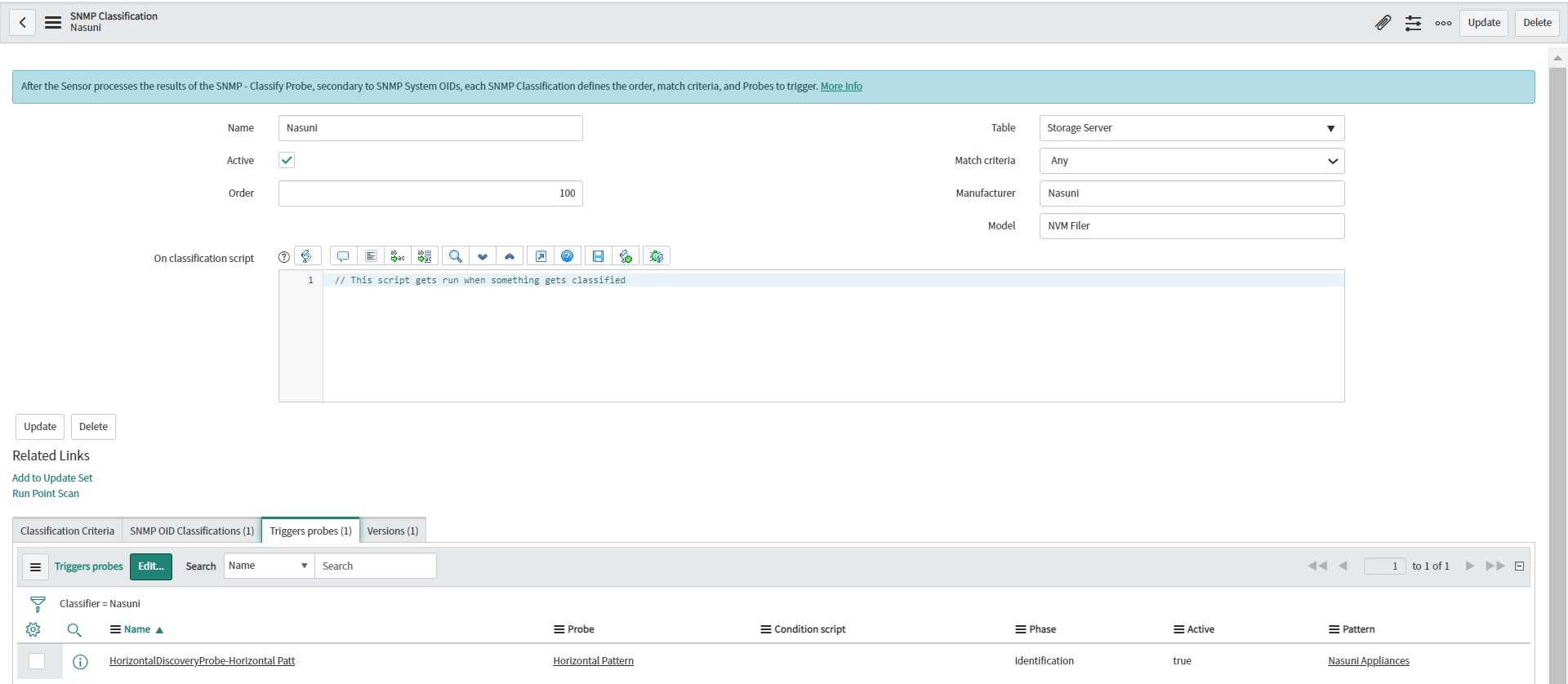
Task: Uncheck the Active checkbox
Action: tap(287, 160)
